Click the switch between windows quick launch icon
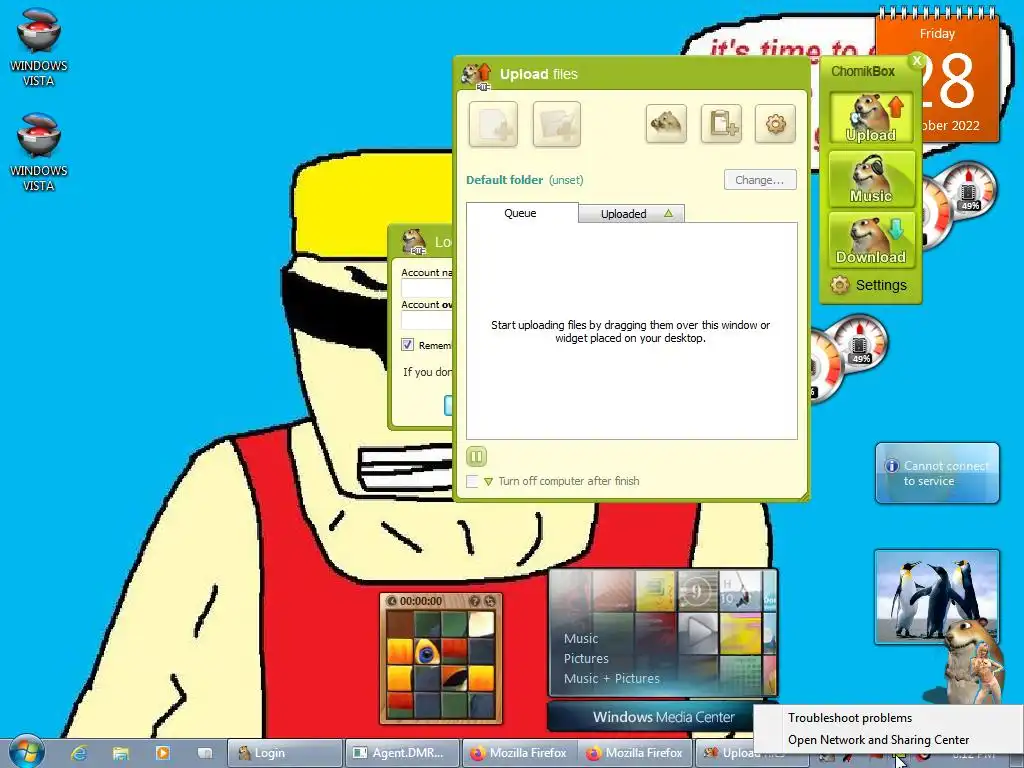This screenshot has width=1024, height=768. pos(205,753)
